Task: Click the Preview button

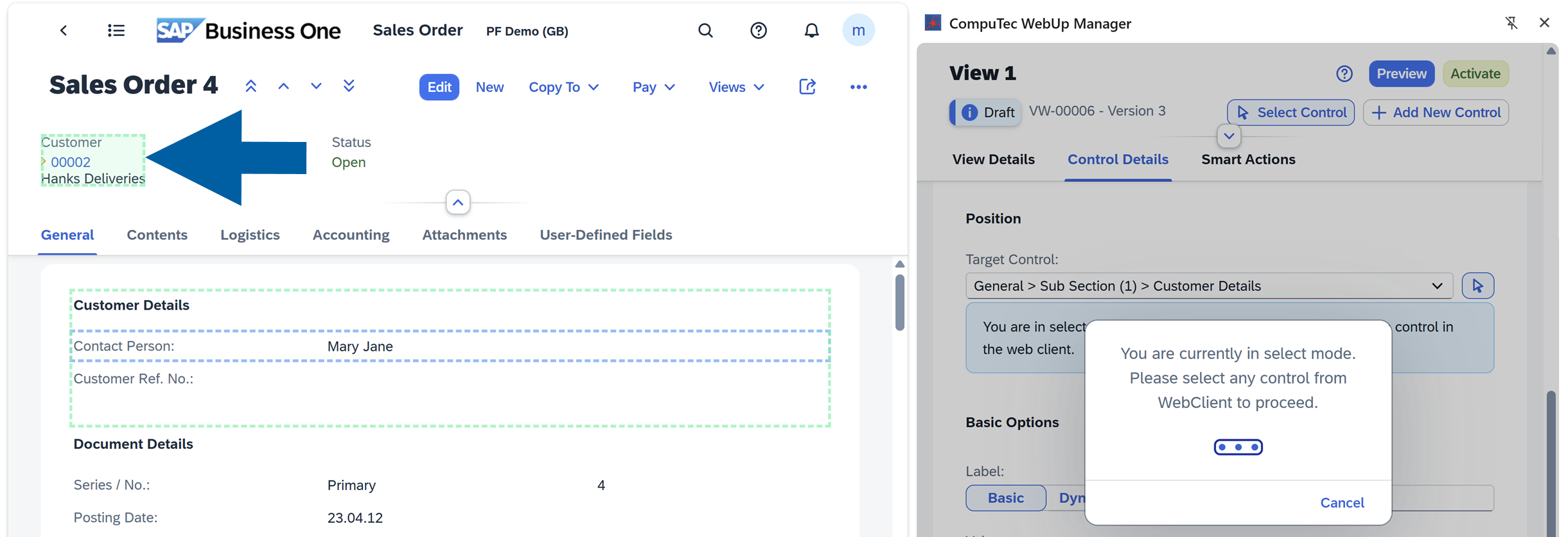Action: click(1402, 74)
